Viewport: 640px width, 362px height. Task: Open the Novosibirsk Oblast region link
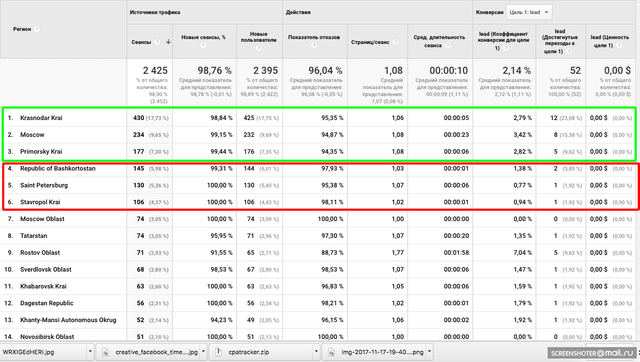(47, 337)
